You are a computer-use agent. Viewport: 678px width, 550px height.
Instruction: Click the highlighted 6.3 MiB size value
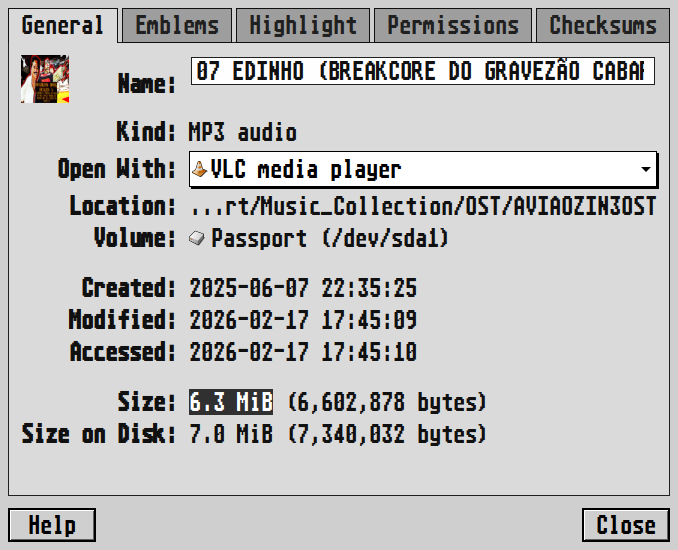coord(231,402)
